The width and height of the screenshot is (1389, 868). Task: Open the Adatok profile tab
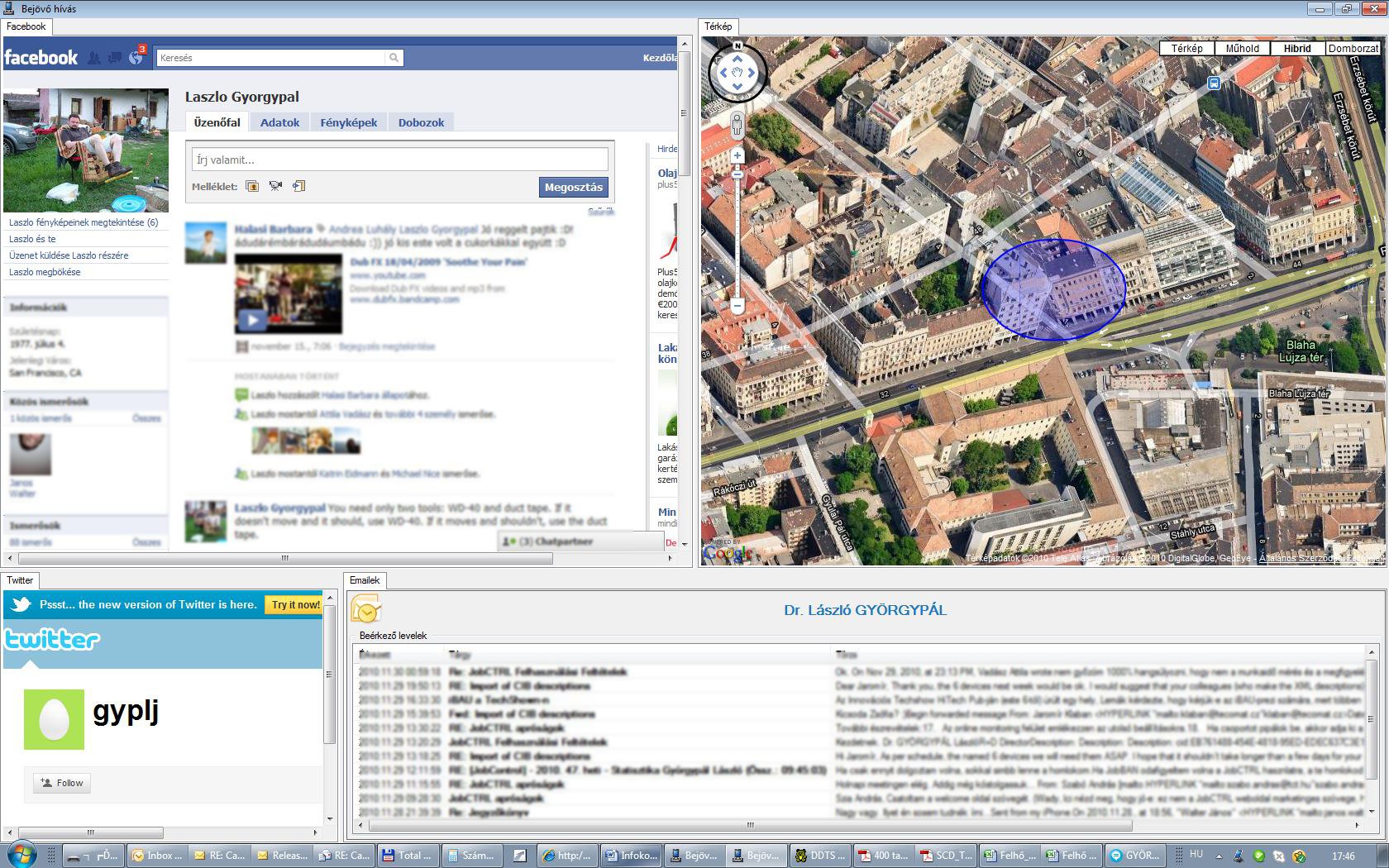coord(279,122)
